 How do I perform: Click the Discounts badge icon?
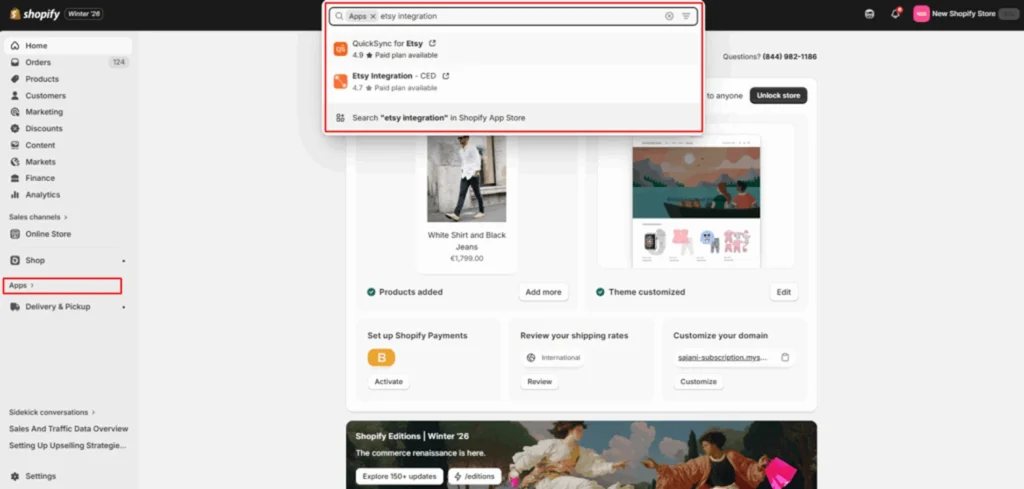click(x=15, y=129)
